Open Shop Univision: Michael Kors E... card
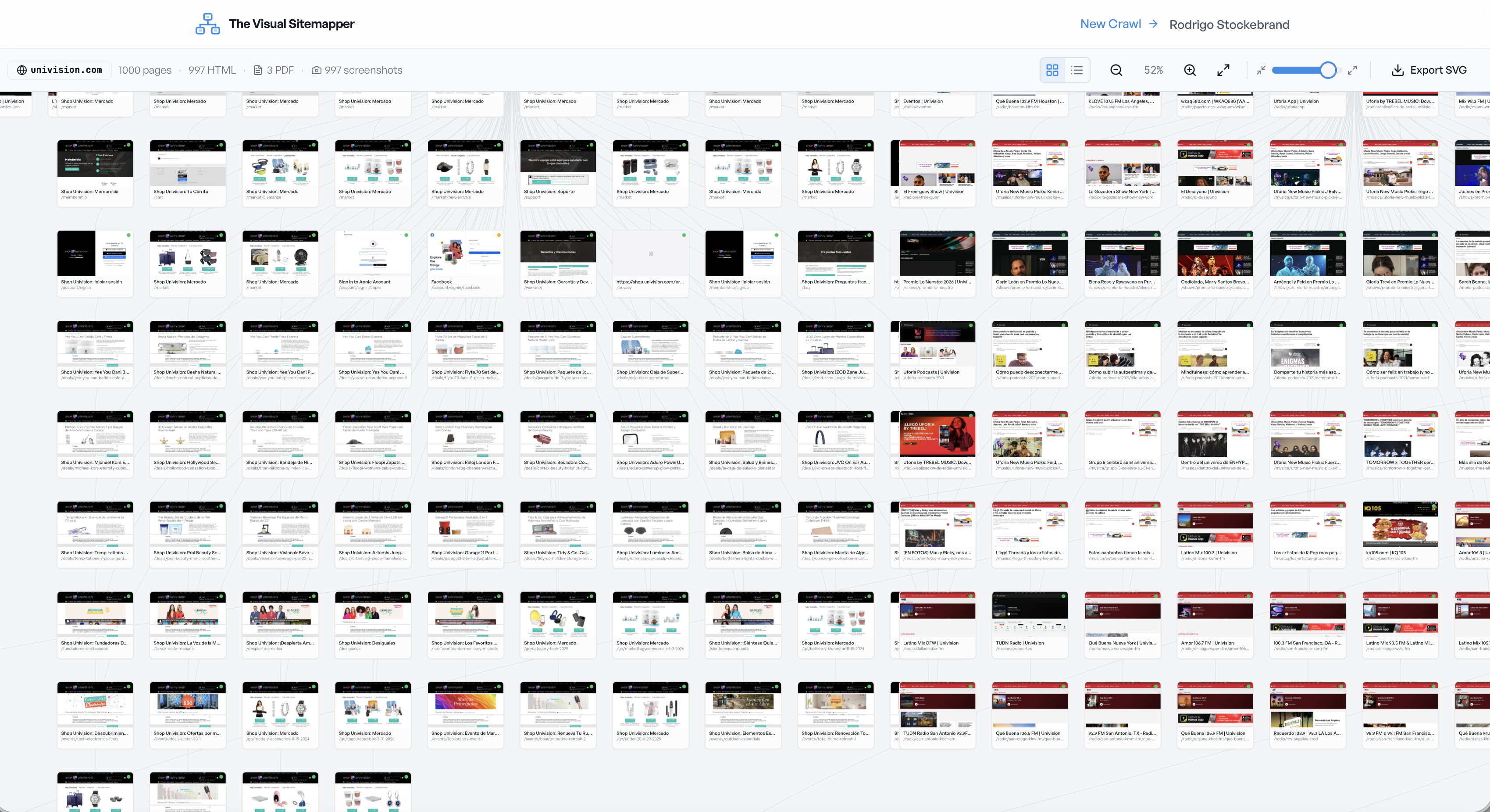This screenshot has width=1490, height=812. click(x=96, y=444)
